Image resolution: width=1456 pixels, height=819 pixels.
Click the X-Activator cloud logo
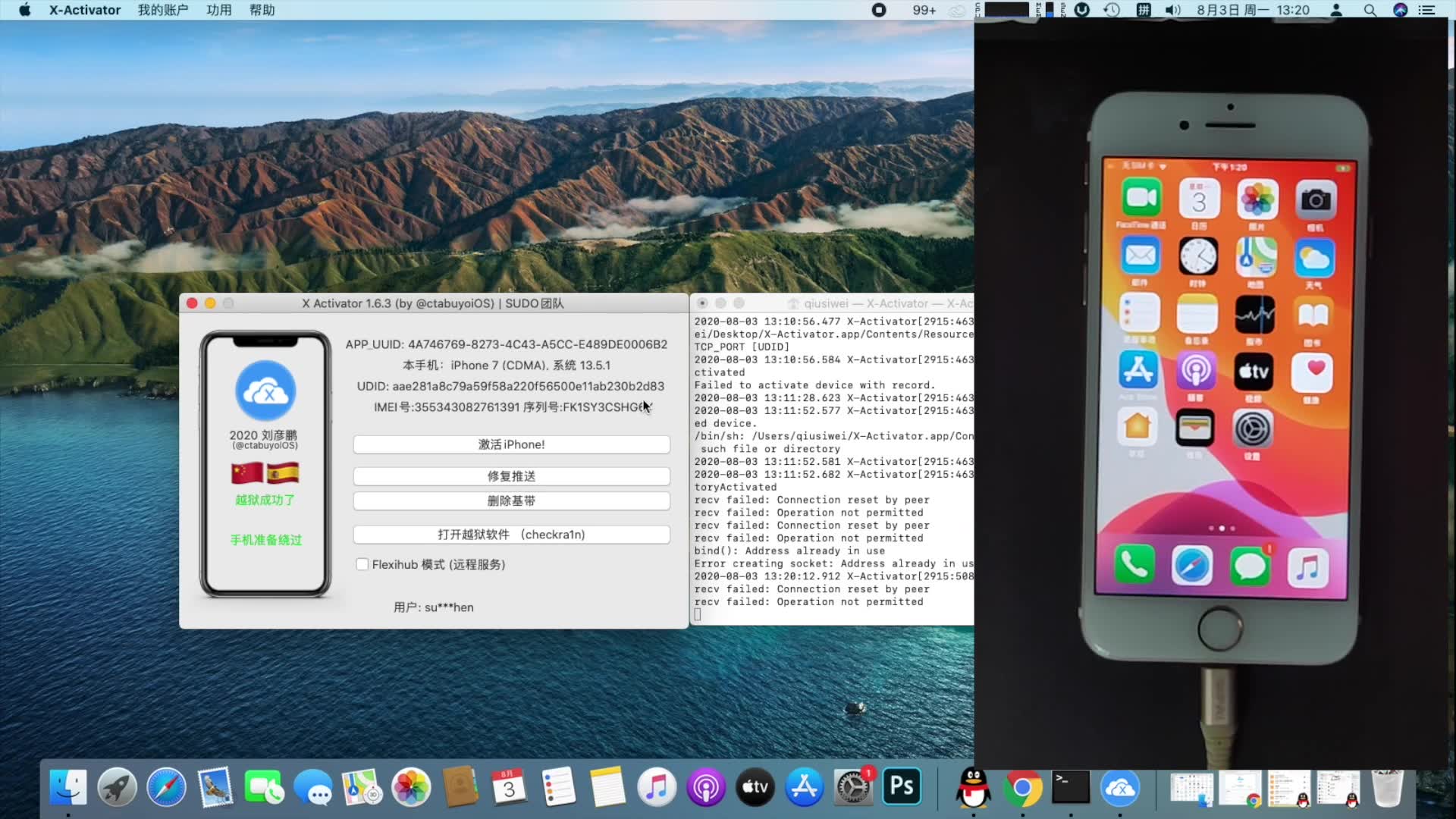(x=265, y=391)
